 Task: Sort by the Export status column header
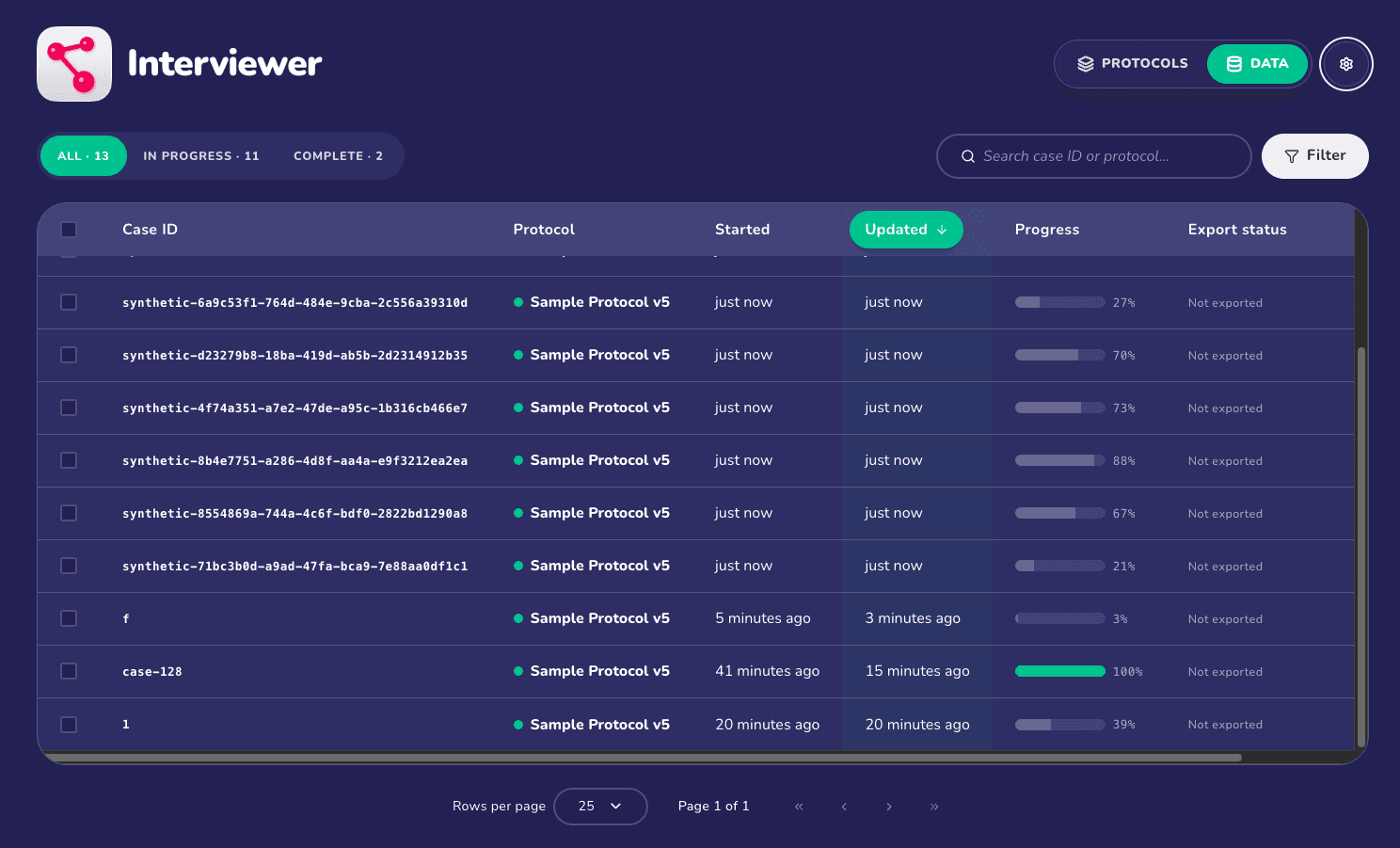tap(1237, 230)
